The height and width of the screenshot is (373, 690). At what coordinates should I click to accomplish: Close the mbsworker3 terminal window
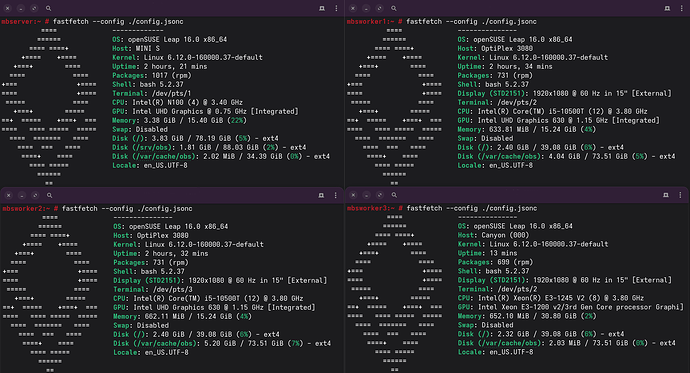tap(353, 195)
